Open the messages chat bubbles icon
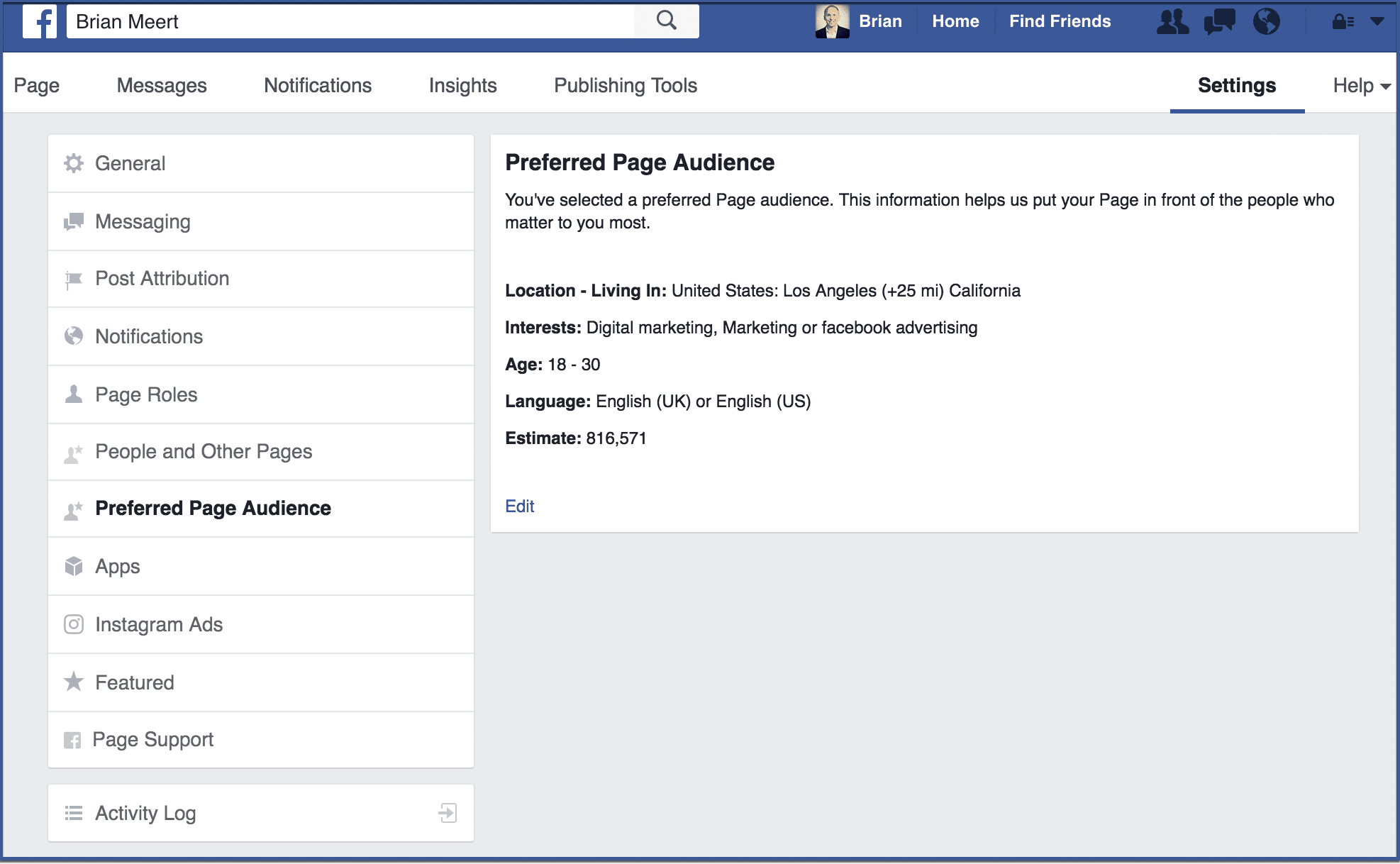Image resolution: width=1400 pixels, height=864 pixels. [1219, 21]
